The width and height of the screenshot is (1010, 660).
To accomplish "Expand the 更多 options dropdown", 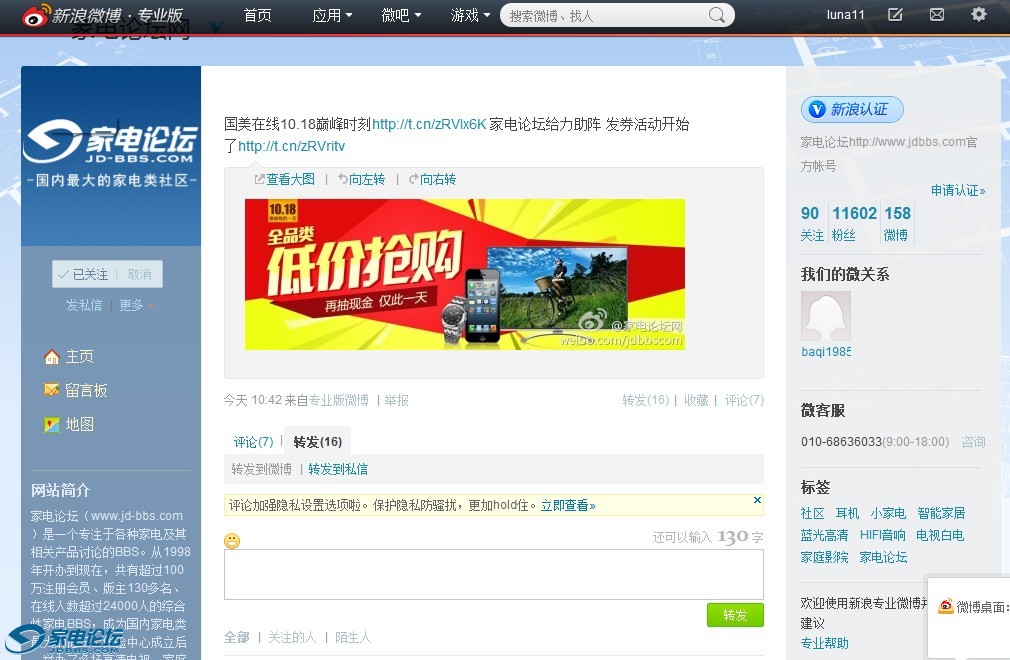I will (x=137, y=305).
